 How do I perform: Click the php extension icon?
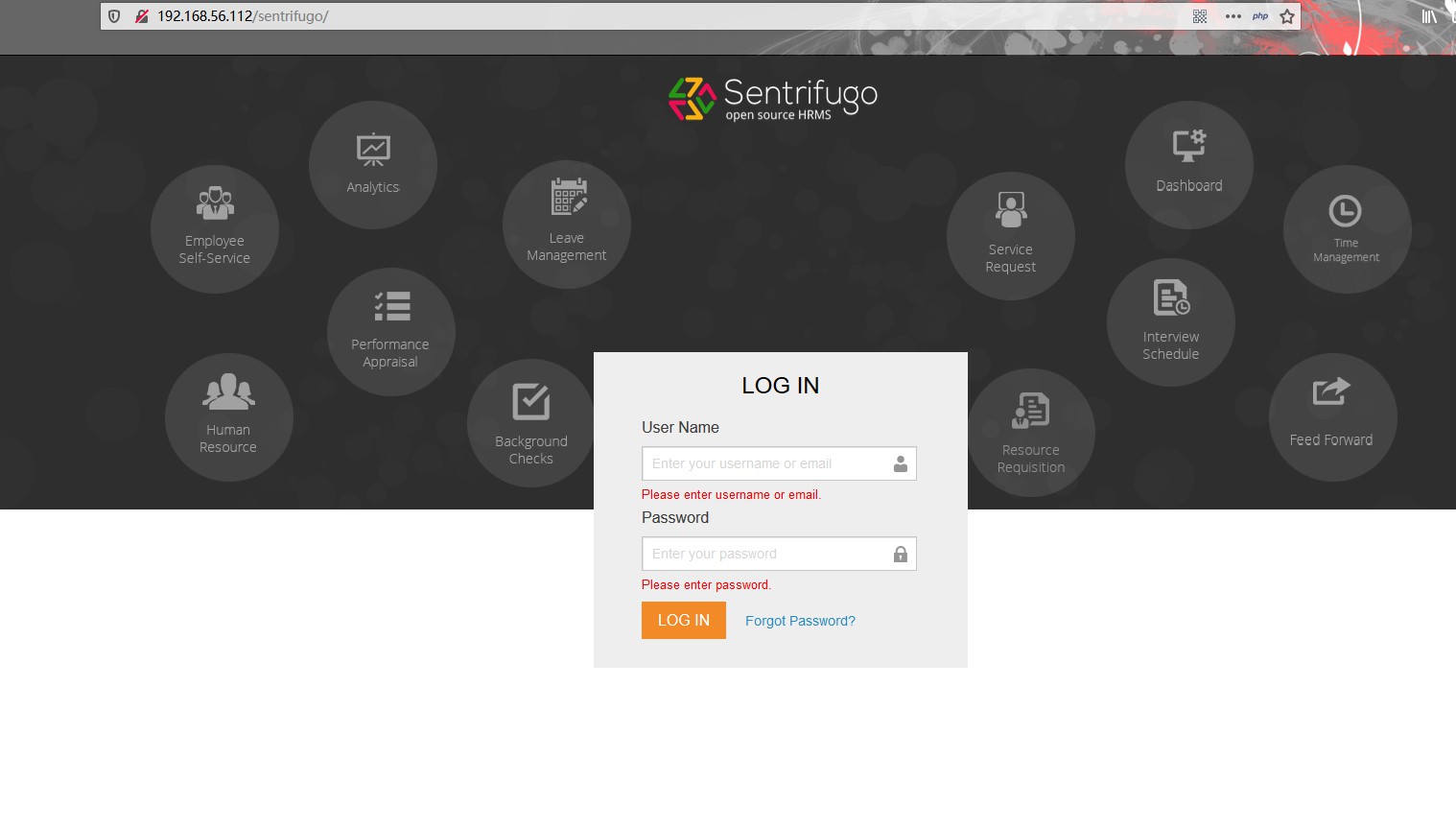tap(1260, 16)
